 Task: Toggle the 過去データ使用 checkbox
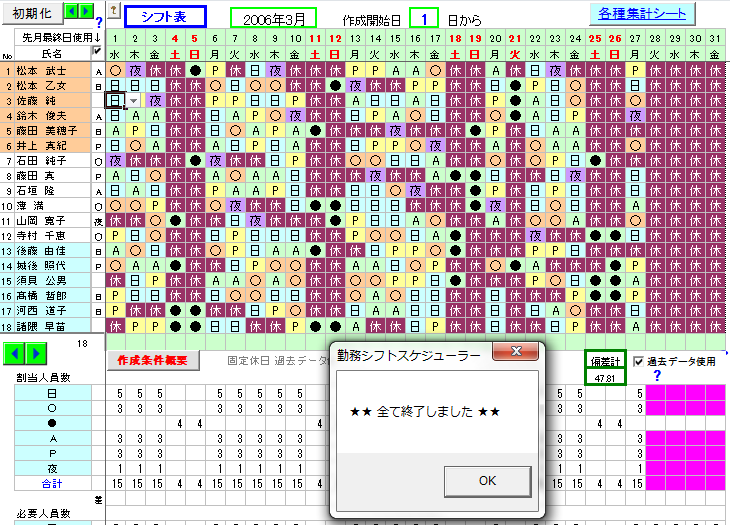click(637, 361)
